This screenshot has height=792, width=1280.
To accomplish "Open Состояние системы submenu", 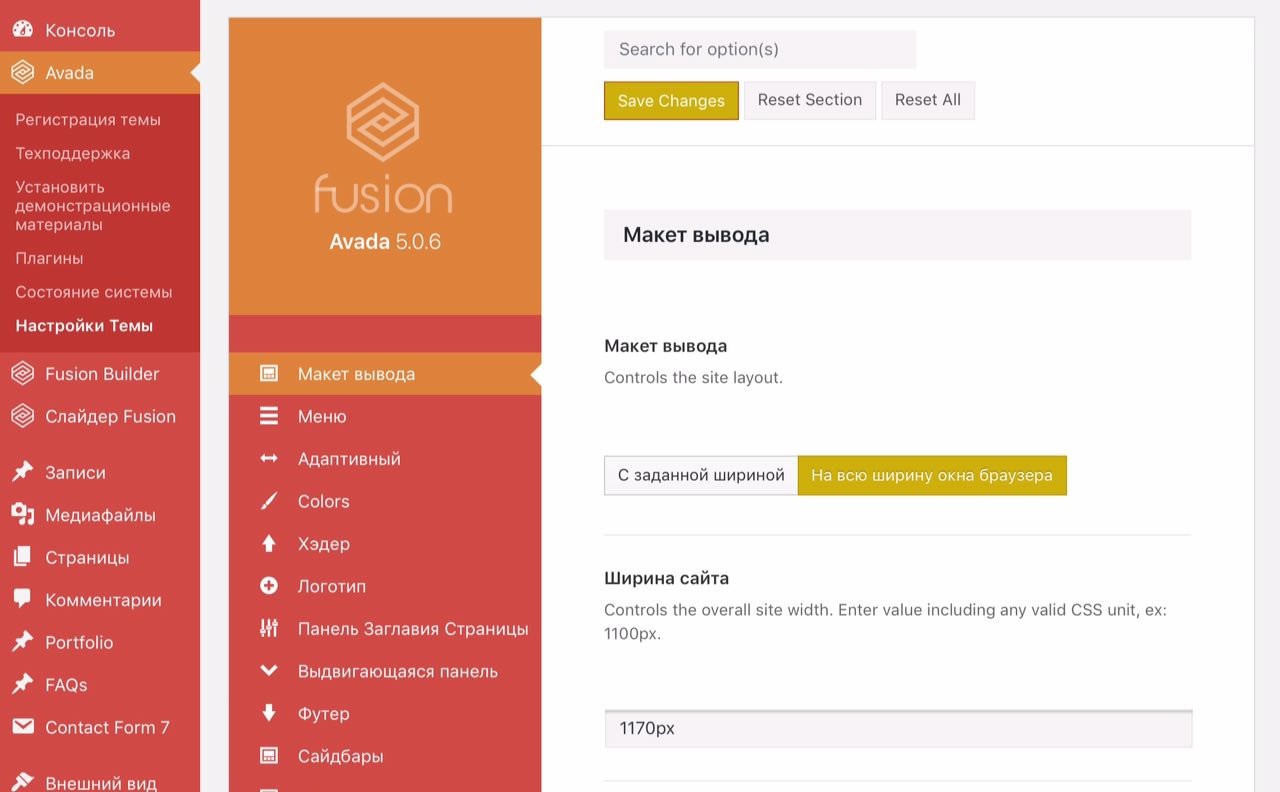I will (x=94, y=292).
